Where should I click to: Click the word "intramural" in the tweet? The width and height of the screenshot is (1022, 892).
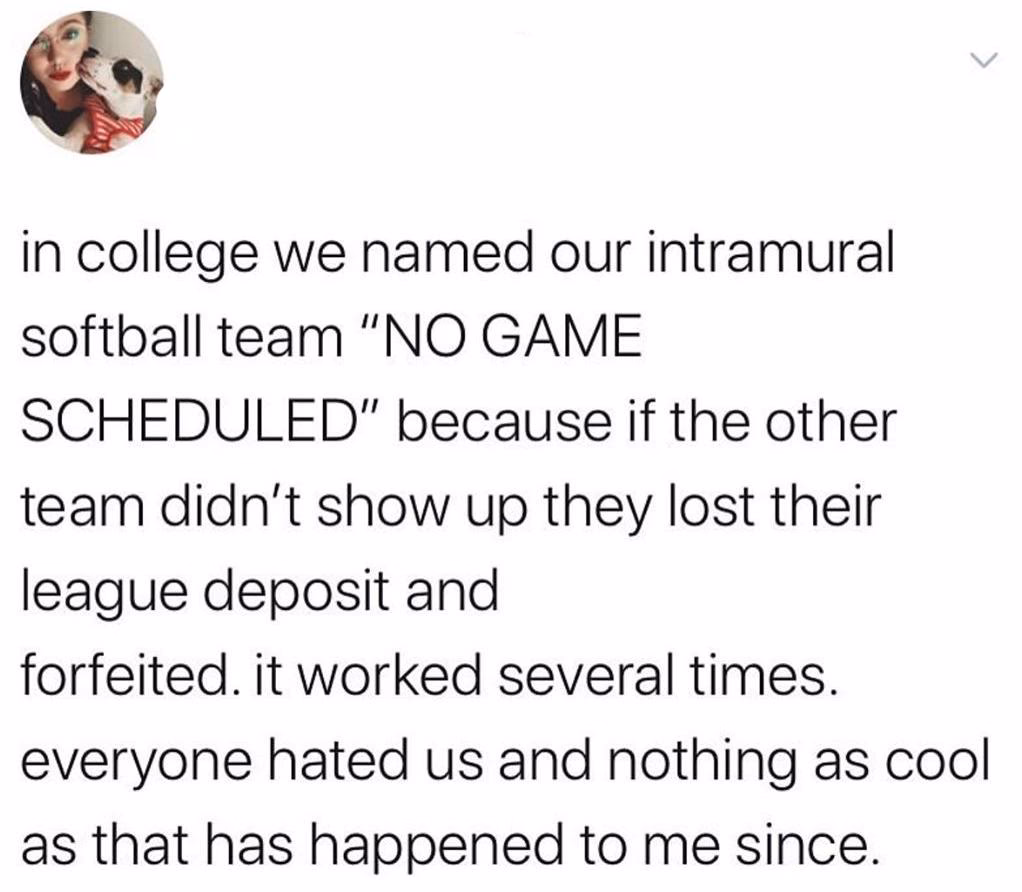769,252
